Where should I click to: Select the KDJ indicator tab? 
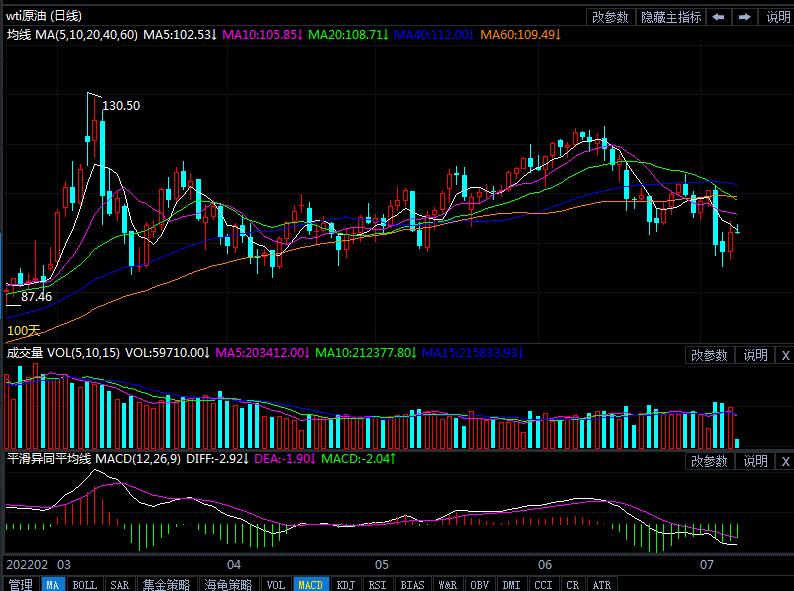pyautogui.click(x=345, y=584)
